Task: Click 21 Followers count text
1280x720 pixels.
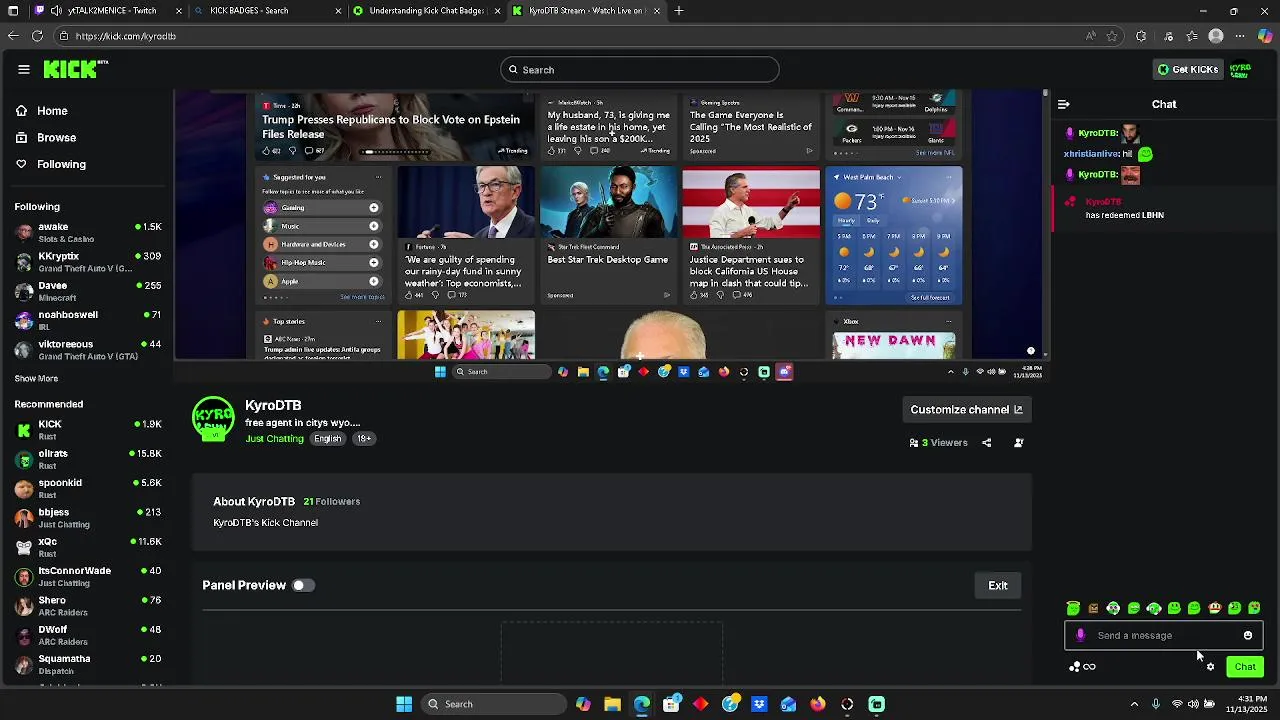Action: click(x=332, y=501)
